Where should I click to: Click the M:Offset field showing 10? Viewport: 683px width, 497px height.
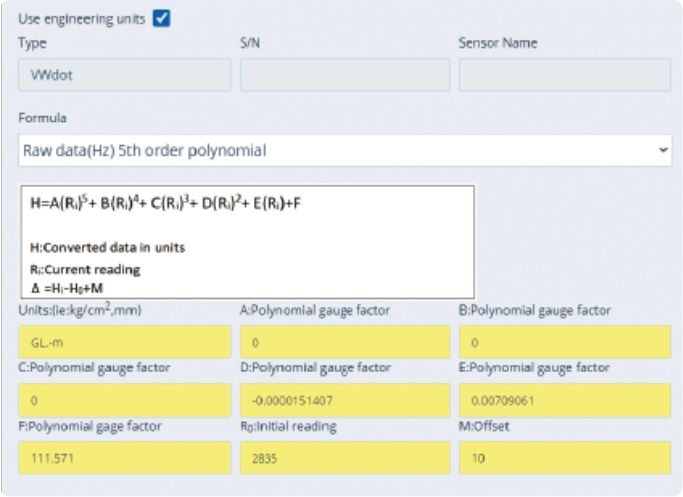(564, 458)
